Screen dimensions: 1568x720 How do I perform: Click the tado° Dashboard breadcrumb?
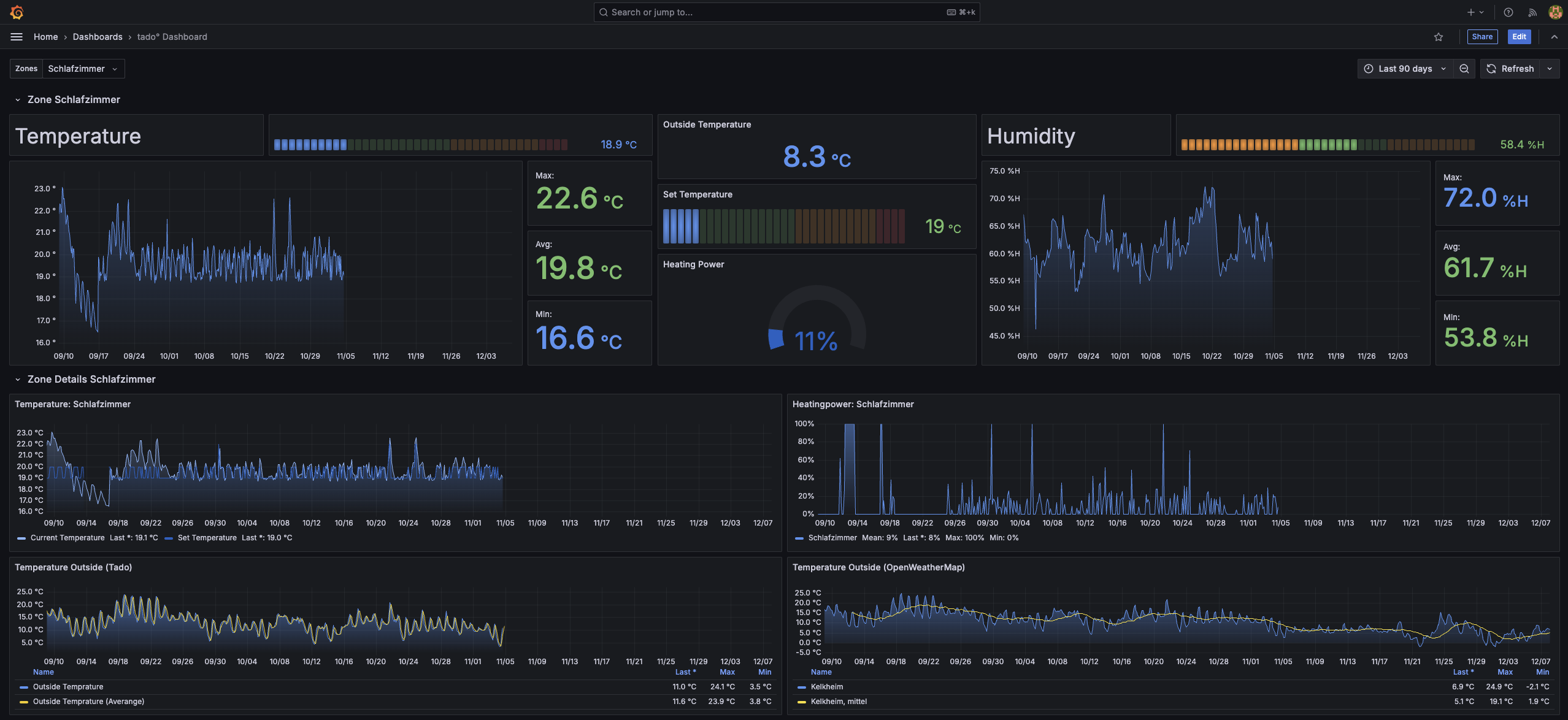click(x=172, y=37)
